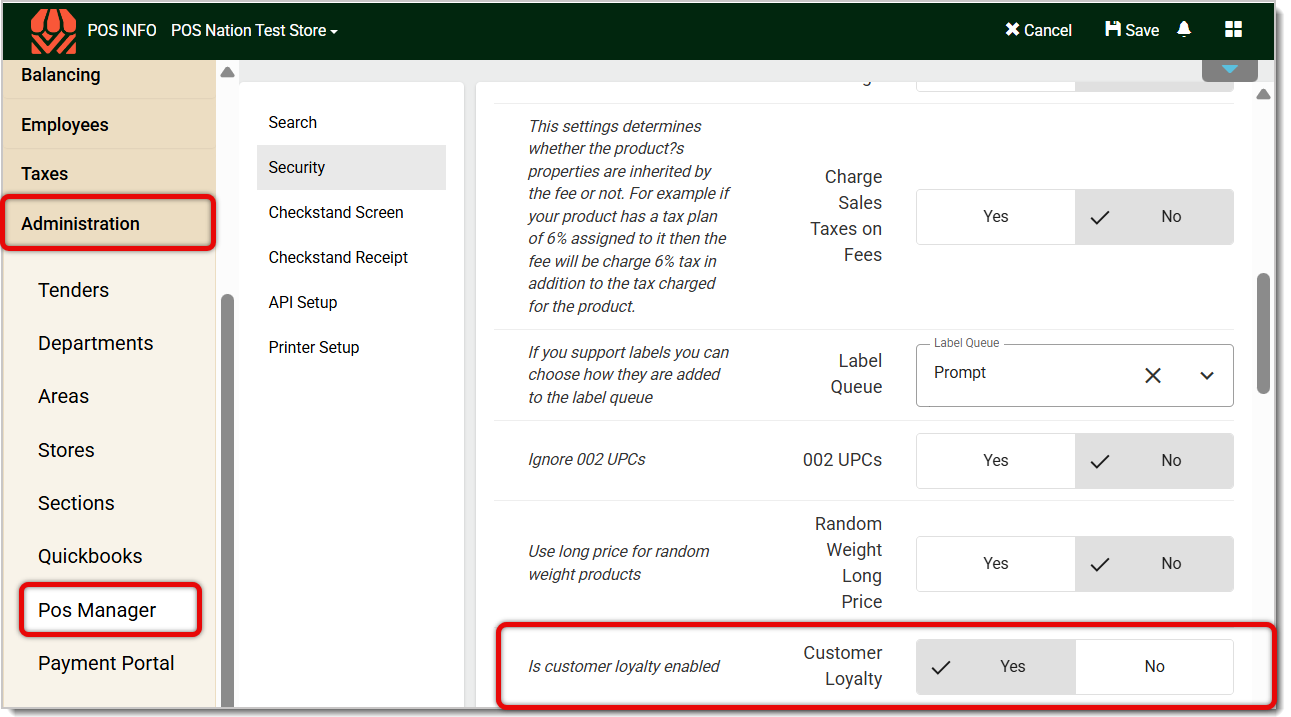
Task: Go to Stores
Action: click(x=66, y=450)
